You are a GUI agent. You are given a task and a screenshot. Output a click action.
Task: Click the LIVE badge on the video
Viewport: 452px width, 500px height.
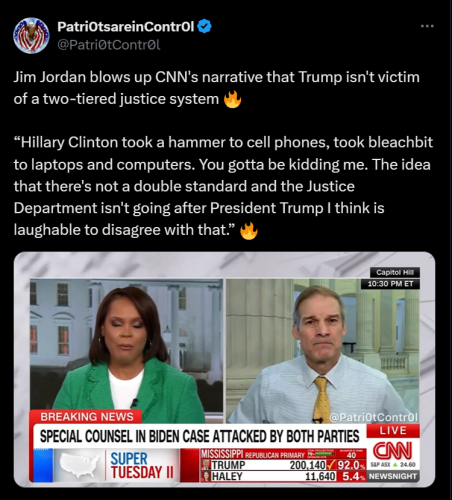coord(393,431)
